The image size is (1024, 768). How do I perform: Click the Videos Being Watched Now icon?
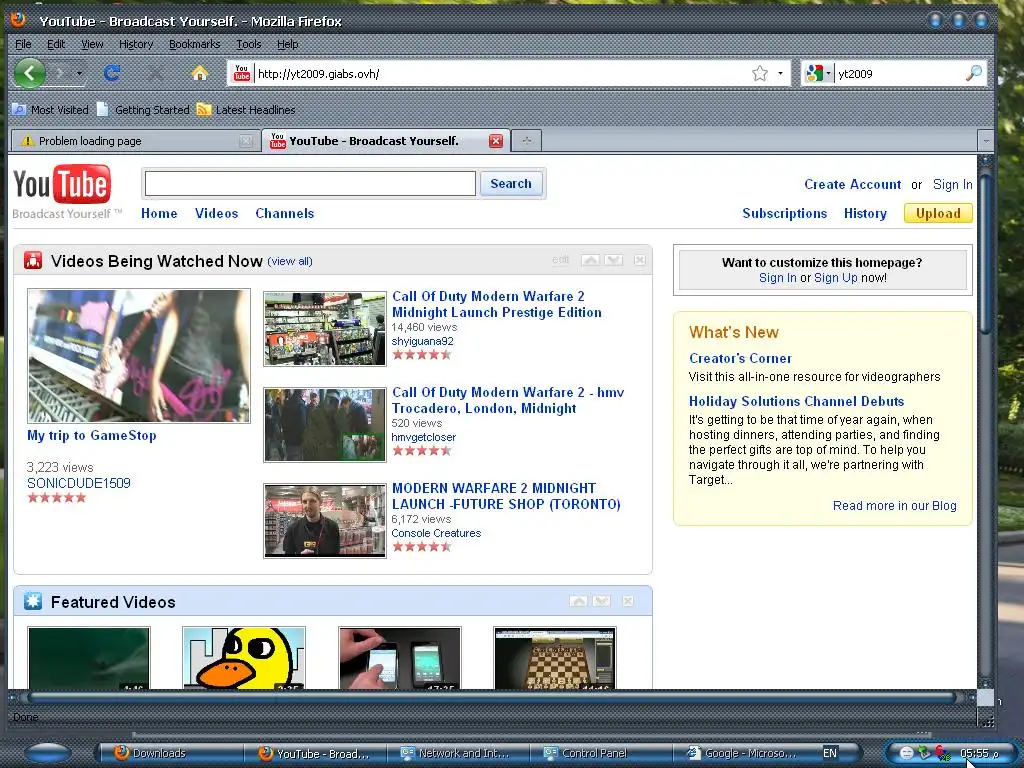[33, 261]
